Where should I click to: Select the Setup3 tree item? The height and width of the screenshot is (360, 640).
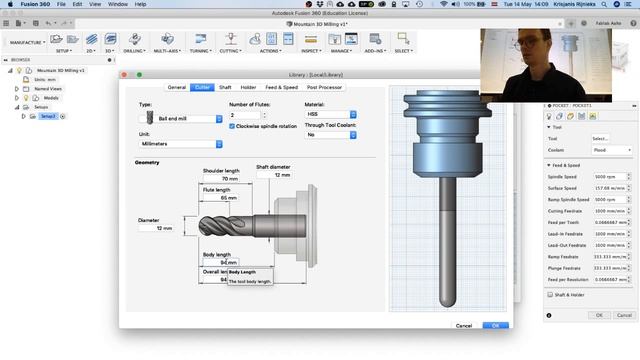click(x=48, y=117)
